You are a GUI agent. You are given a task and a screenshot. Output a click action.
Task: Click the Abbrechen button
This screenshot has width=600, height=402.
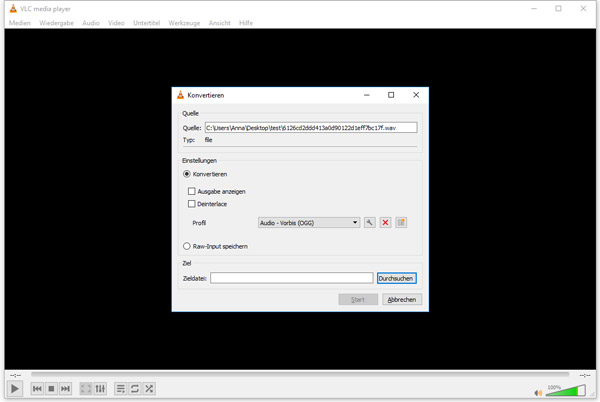coord(402,299)
